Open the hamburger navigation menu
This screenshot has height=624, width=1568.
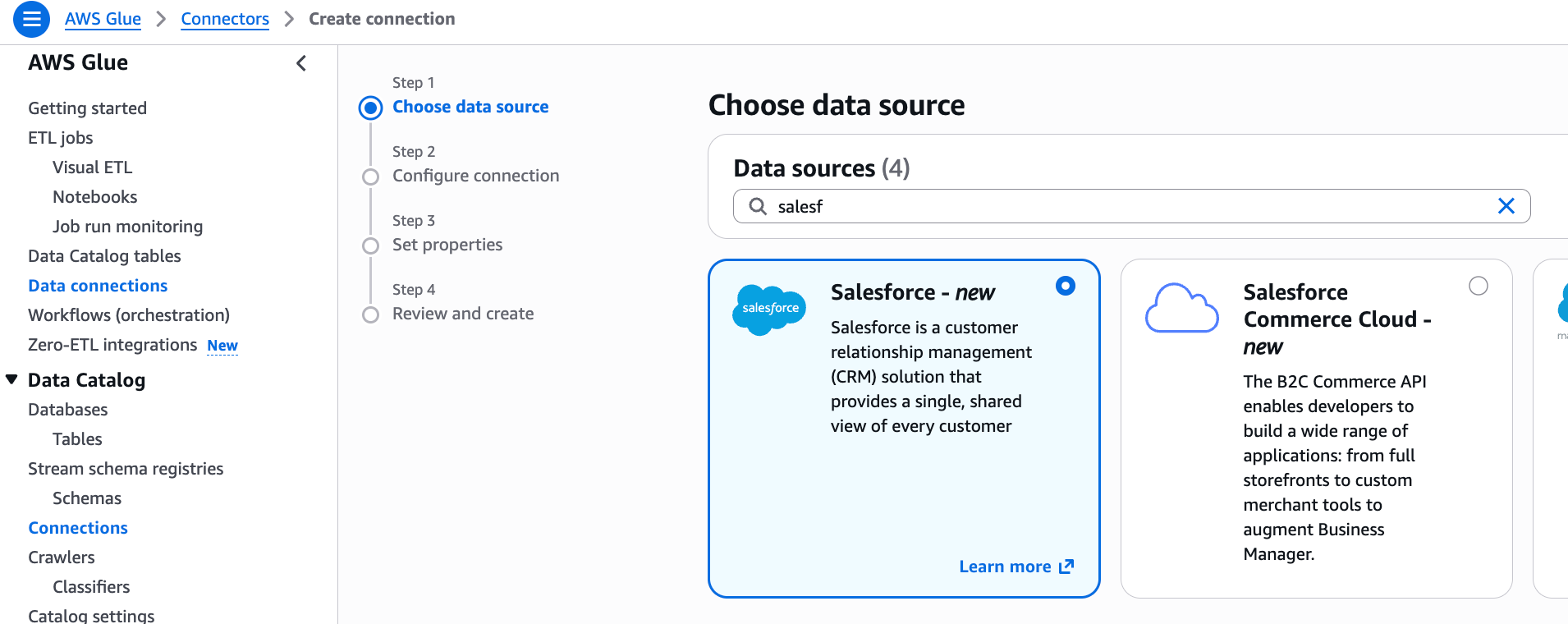pyautogui.click(x=31, y=19)
